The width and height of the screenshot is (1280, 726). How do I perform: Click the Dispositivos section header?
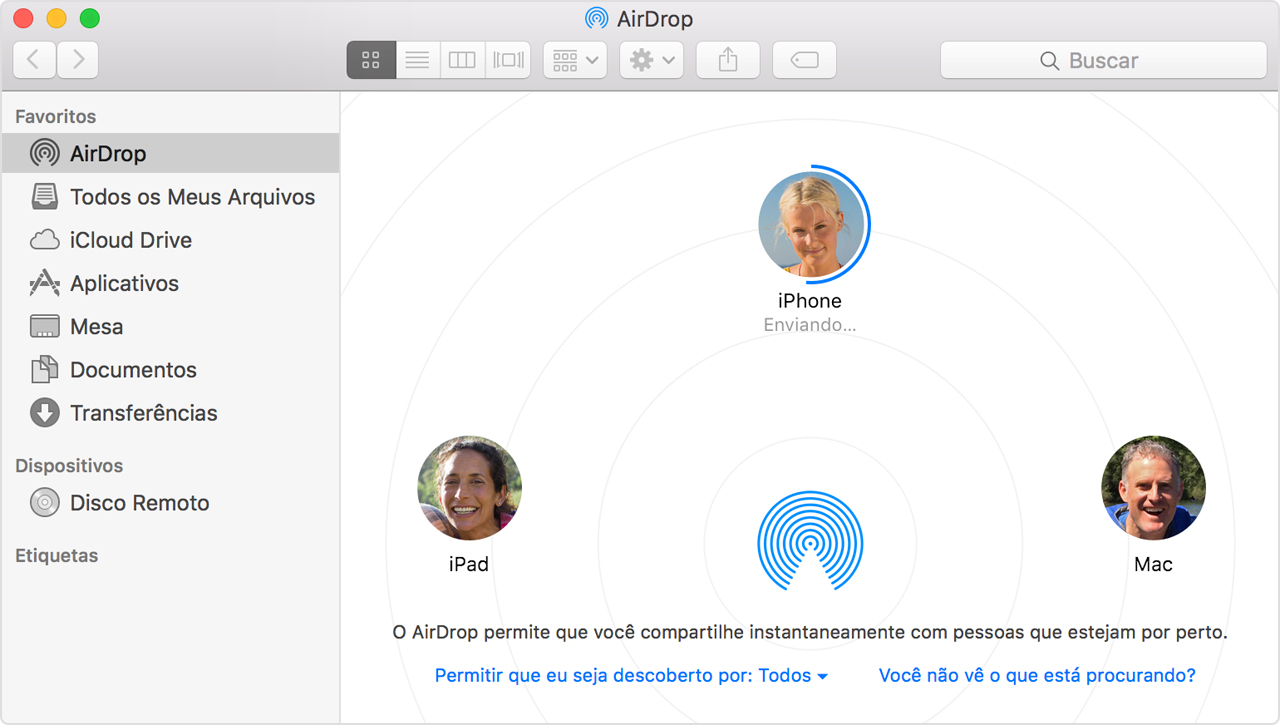tap(69, 465)
